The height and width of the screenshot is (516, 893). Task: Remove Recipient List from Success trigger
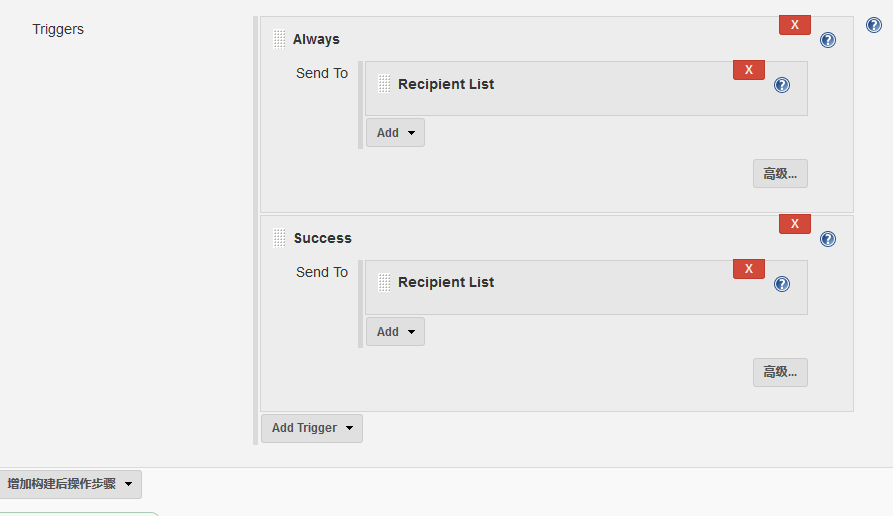pyautogui.click(x=748, y=269)
